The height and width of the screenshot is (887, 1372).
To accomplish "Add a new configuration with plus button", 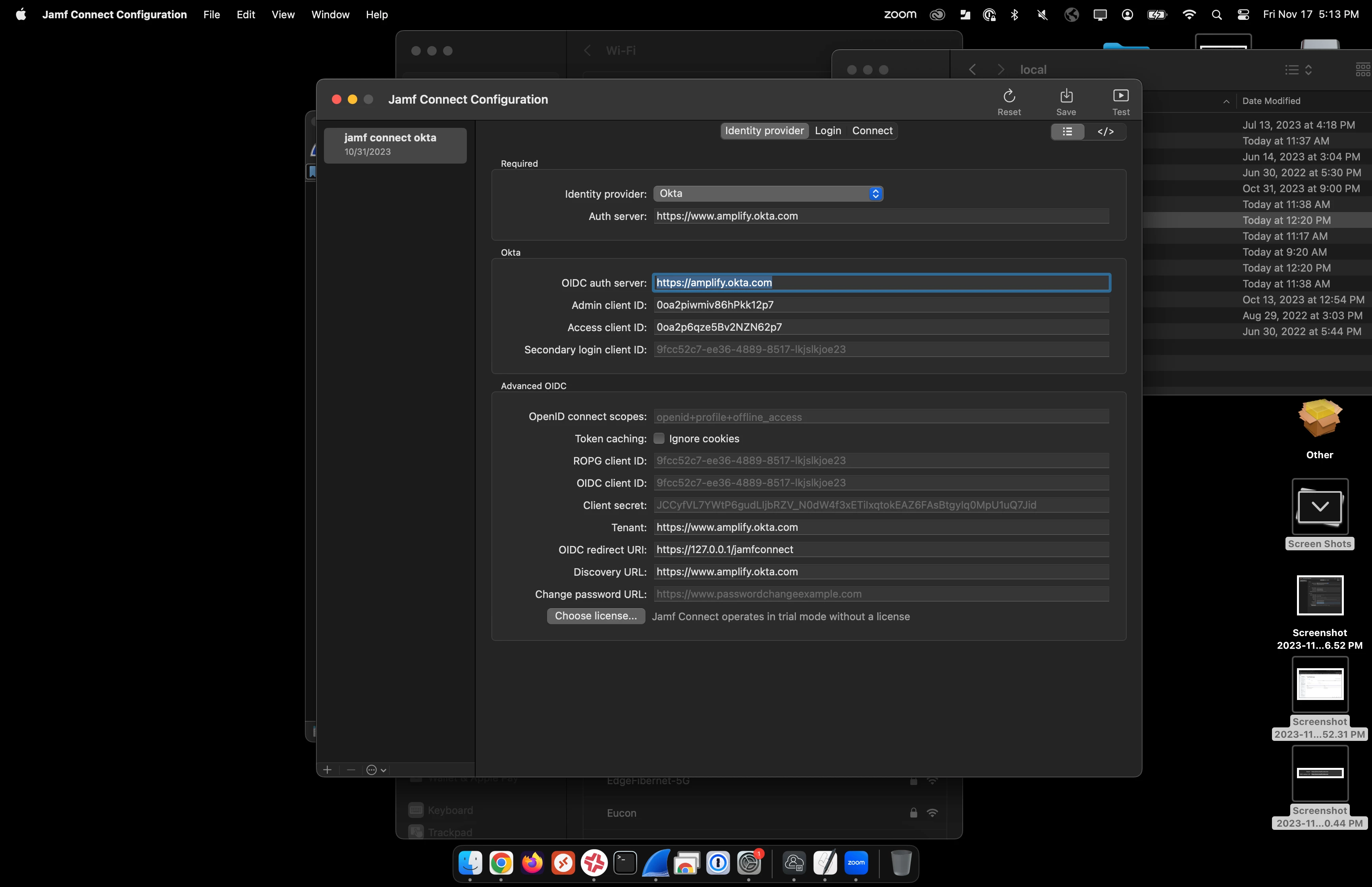I will point(327,769).
